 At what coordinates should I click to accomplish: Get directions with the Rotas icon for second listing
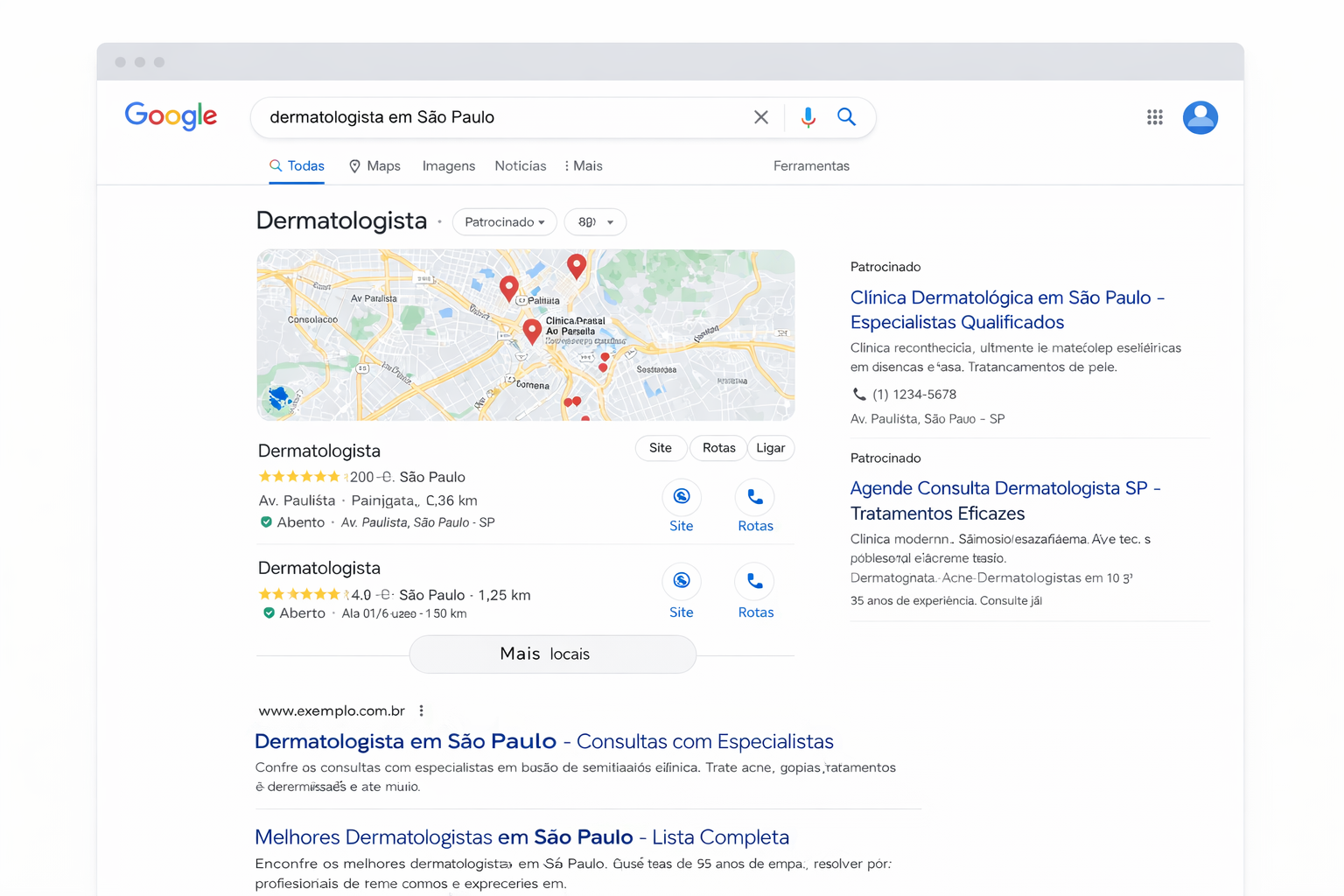point(754,582)
